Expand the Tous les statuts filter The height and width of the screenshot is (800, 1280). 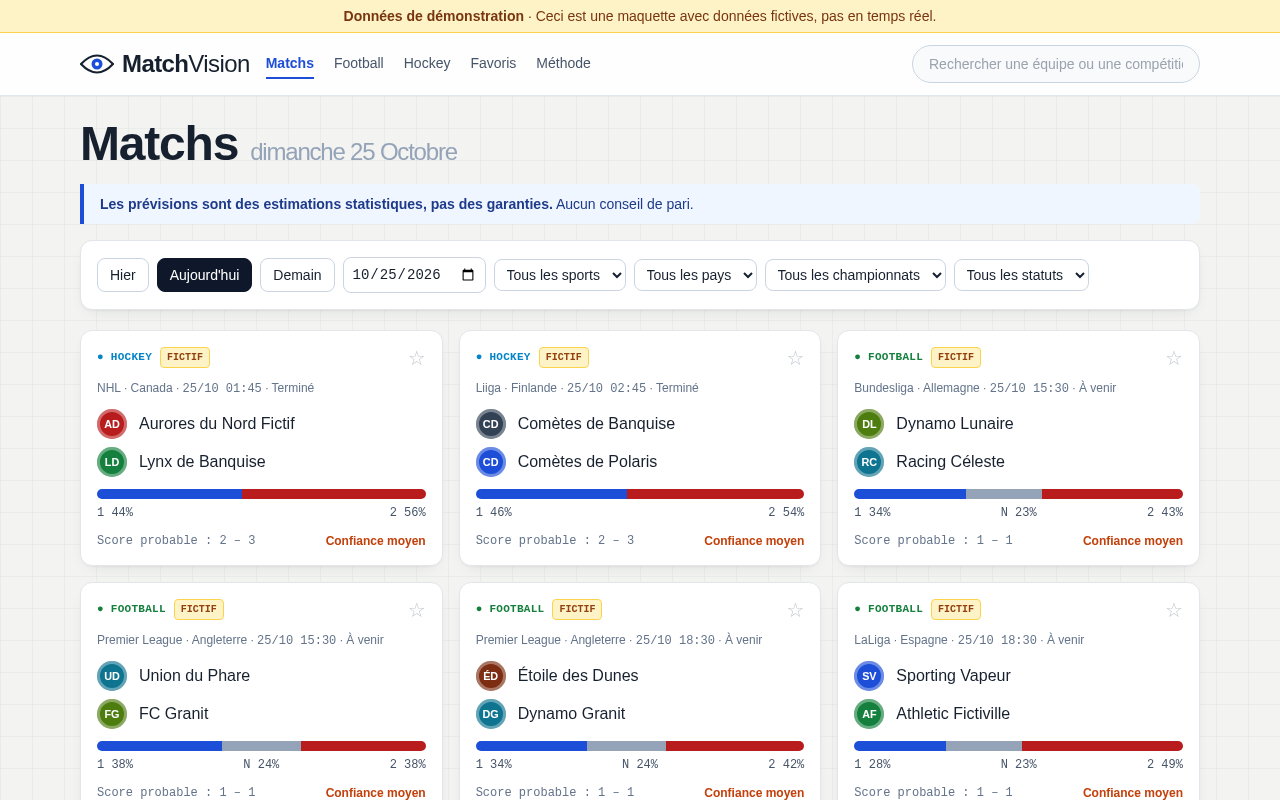coord(1021,275)
